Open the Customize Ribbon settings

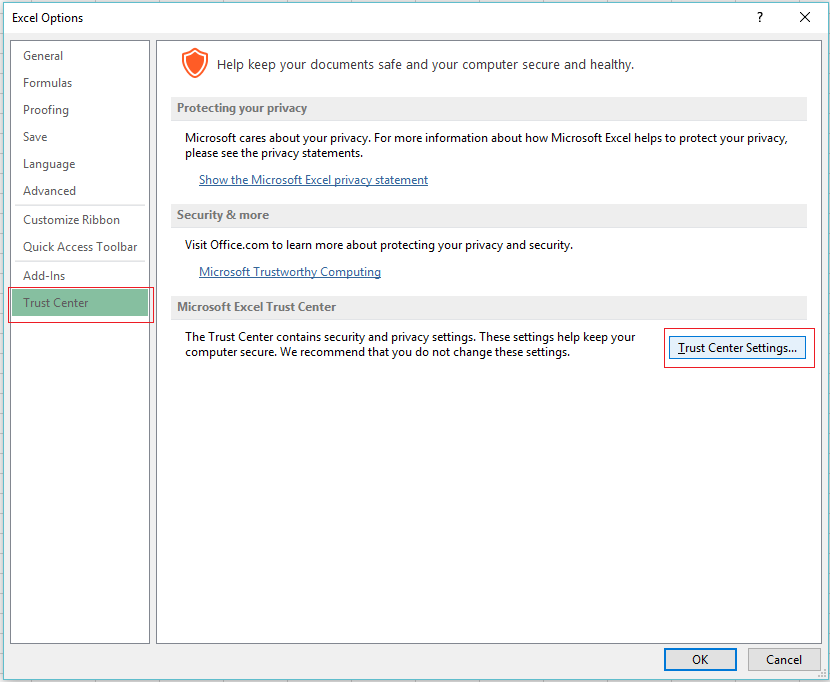(x=72, y=219)
